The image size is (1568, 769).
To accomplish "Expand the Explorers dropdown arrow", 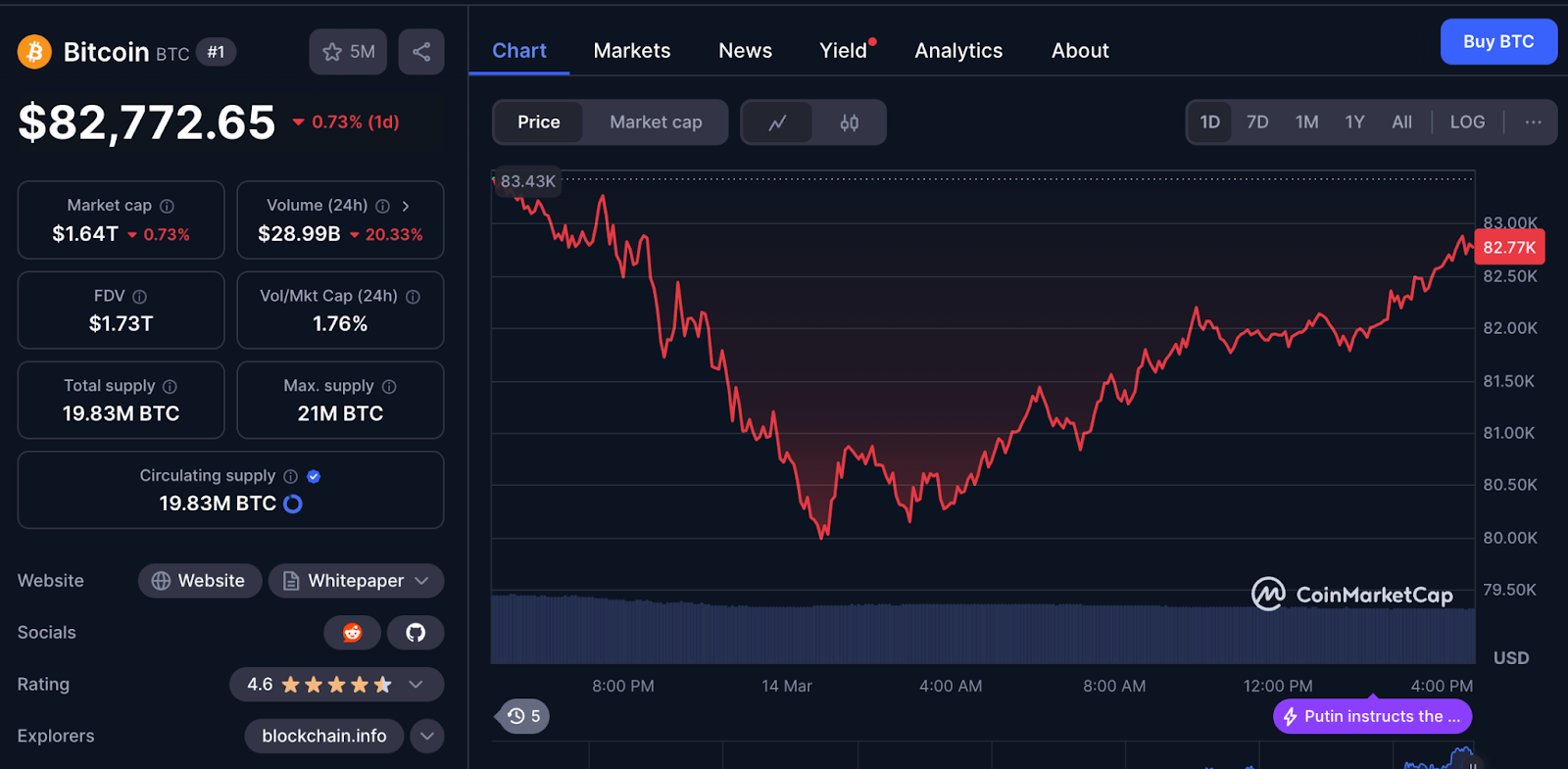I will click(427, 736).
